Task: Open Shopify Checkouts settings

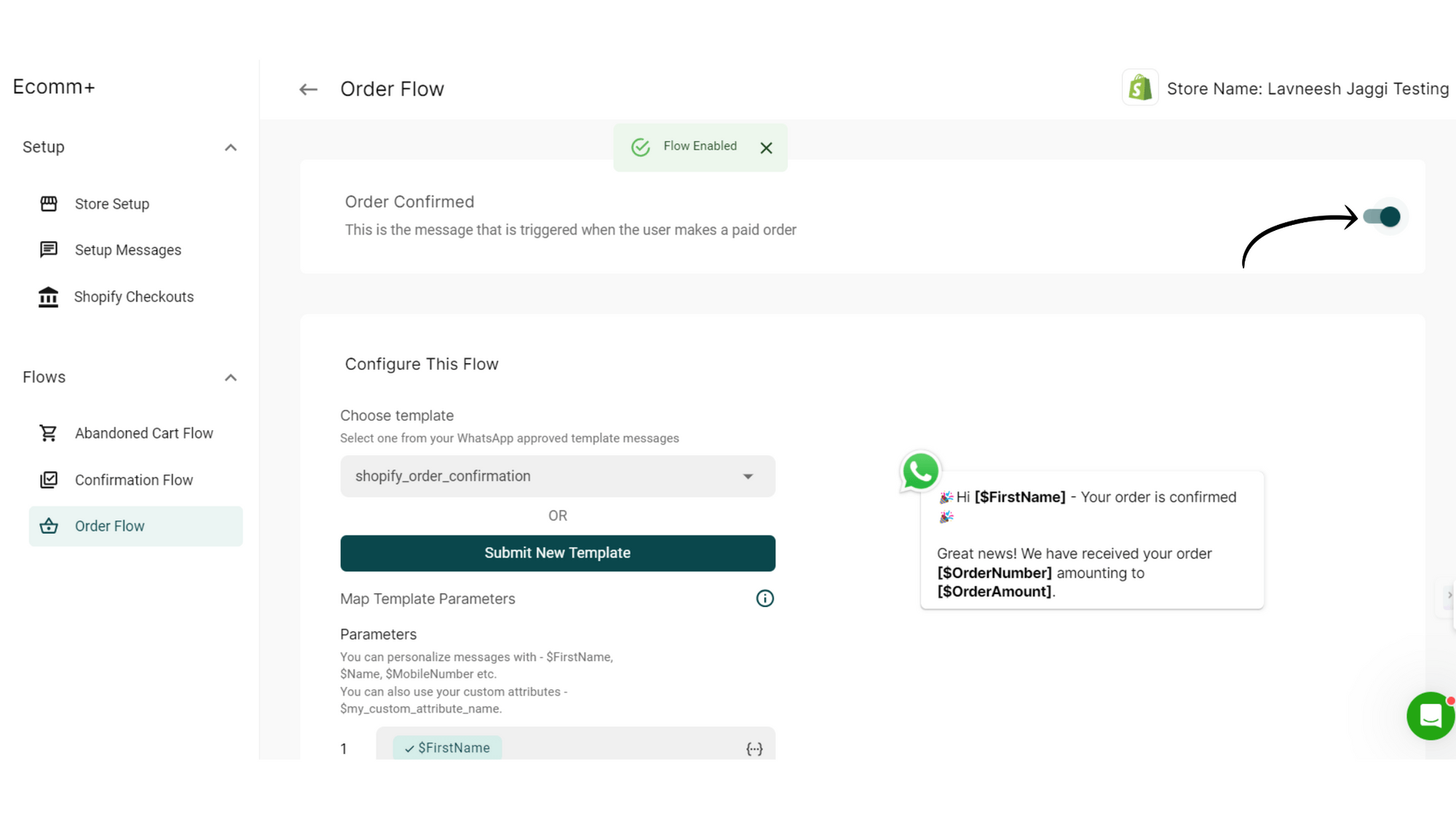Action: tap(134, 296)
